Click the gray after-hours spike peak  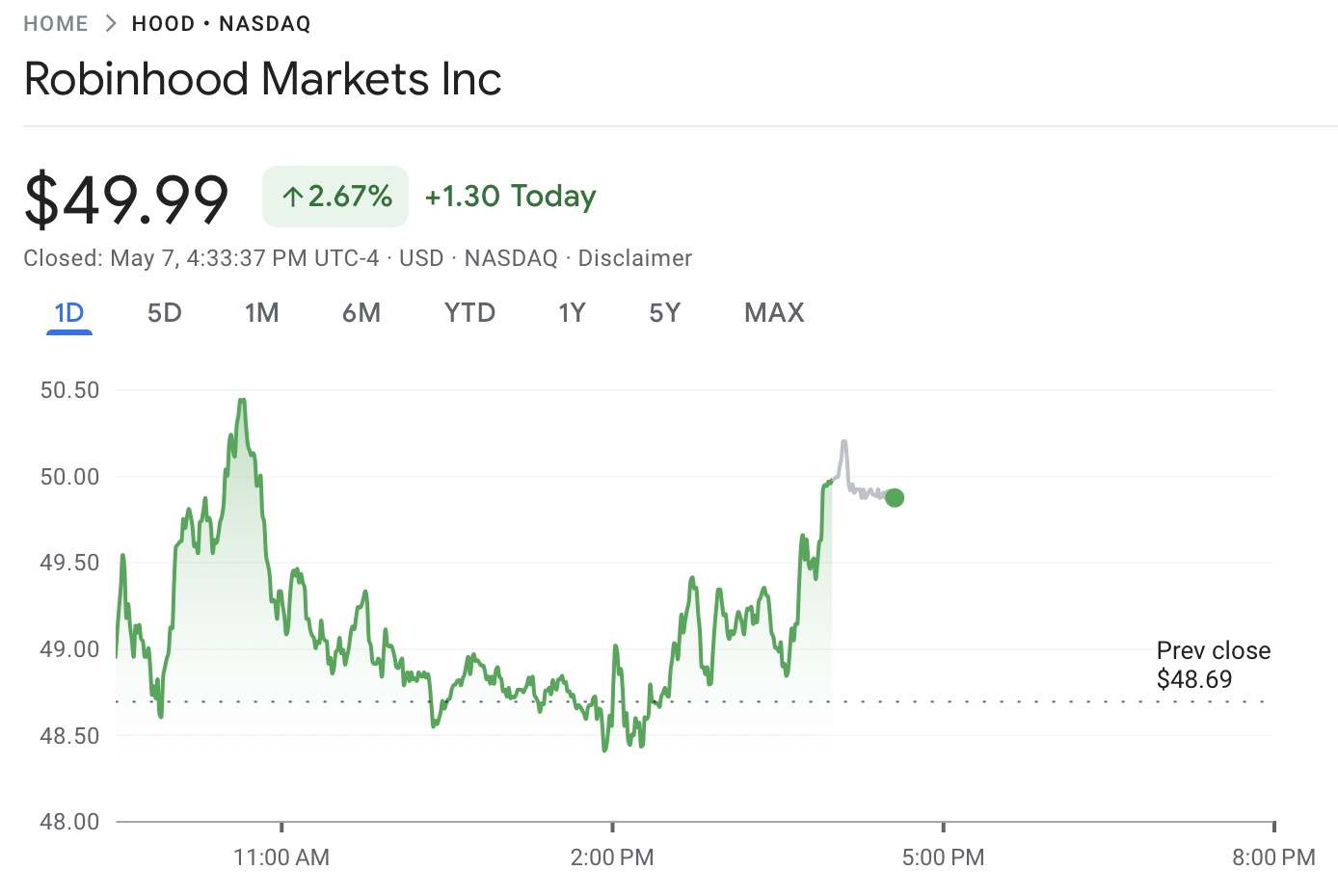[843, 442]
